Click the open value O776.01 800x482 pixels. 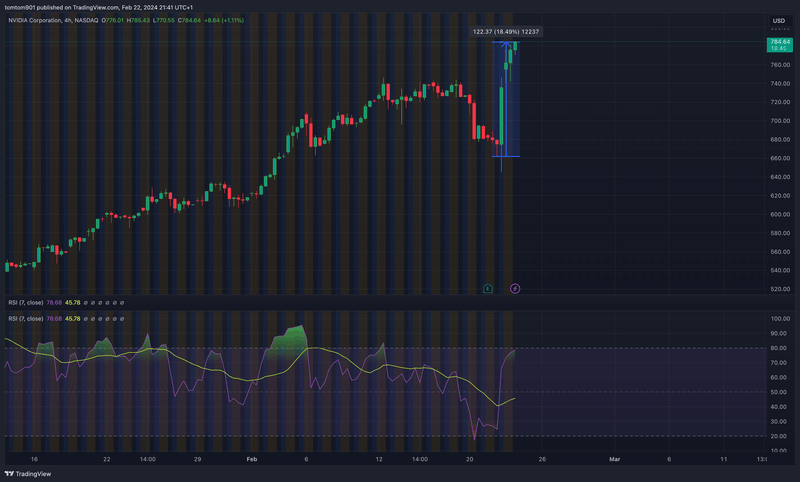112,20
